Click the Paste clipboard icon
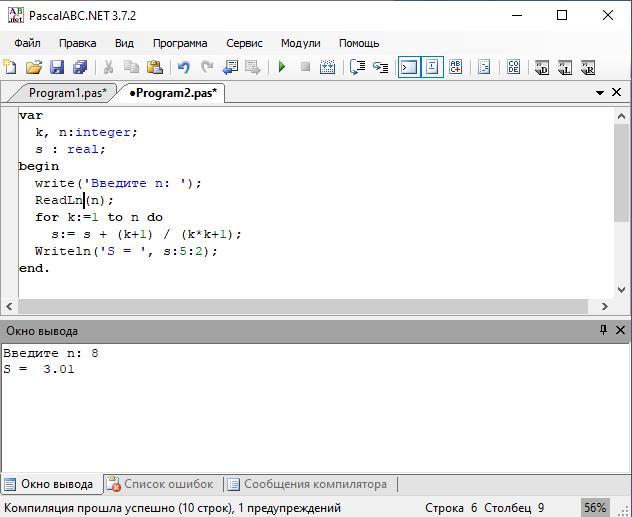The image size is (632, 517). pos(155,67)
